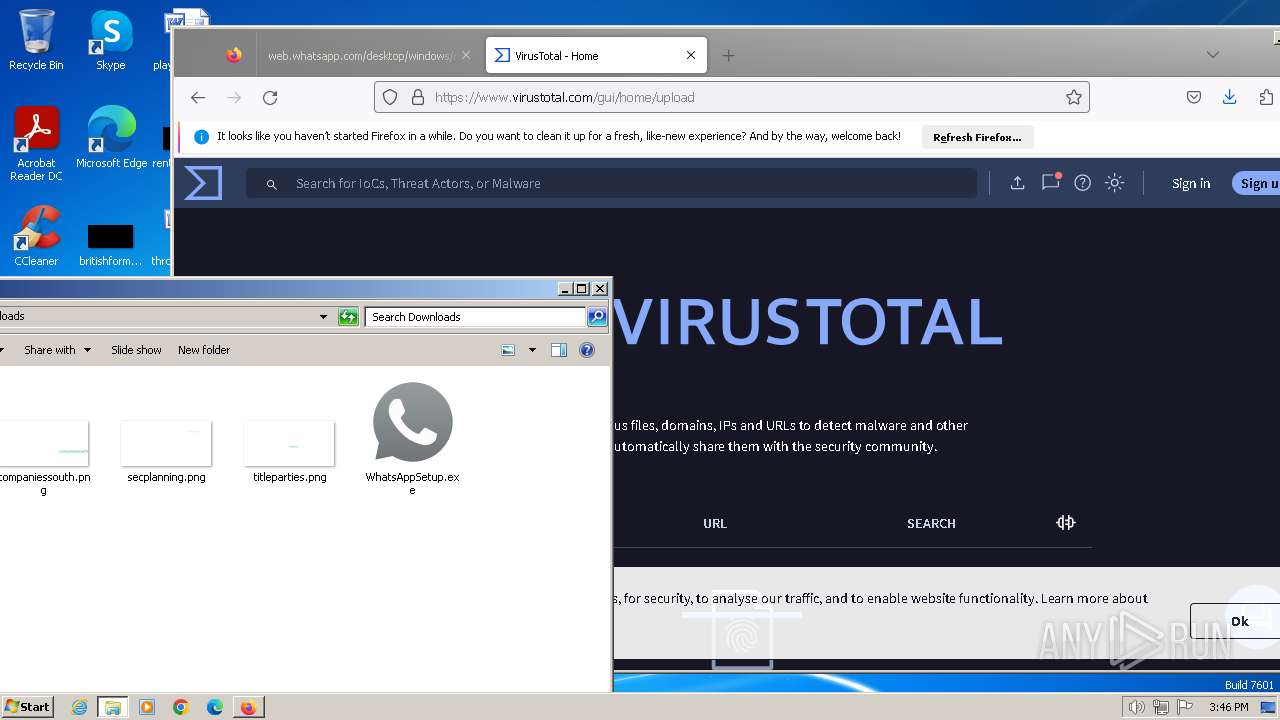Open a new Firefox tab
Image resolution: width=1280 pixels, height=720 pixels.
tap(728, 56)
